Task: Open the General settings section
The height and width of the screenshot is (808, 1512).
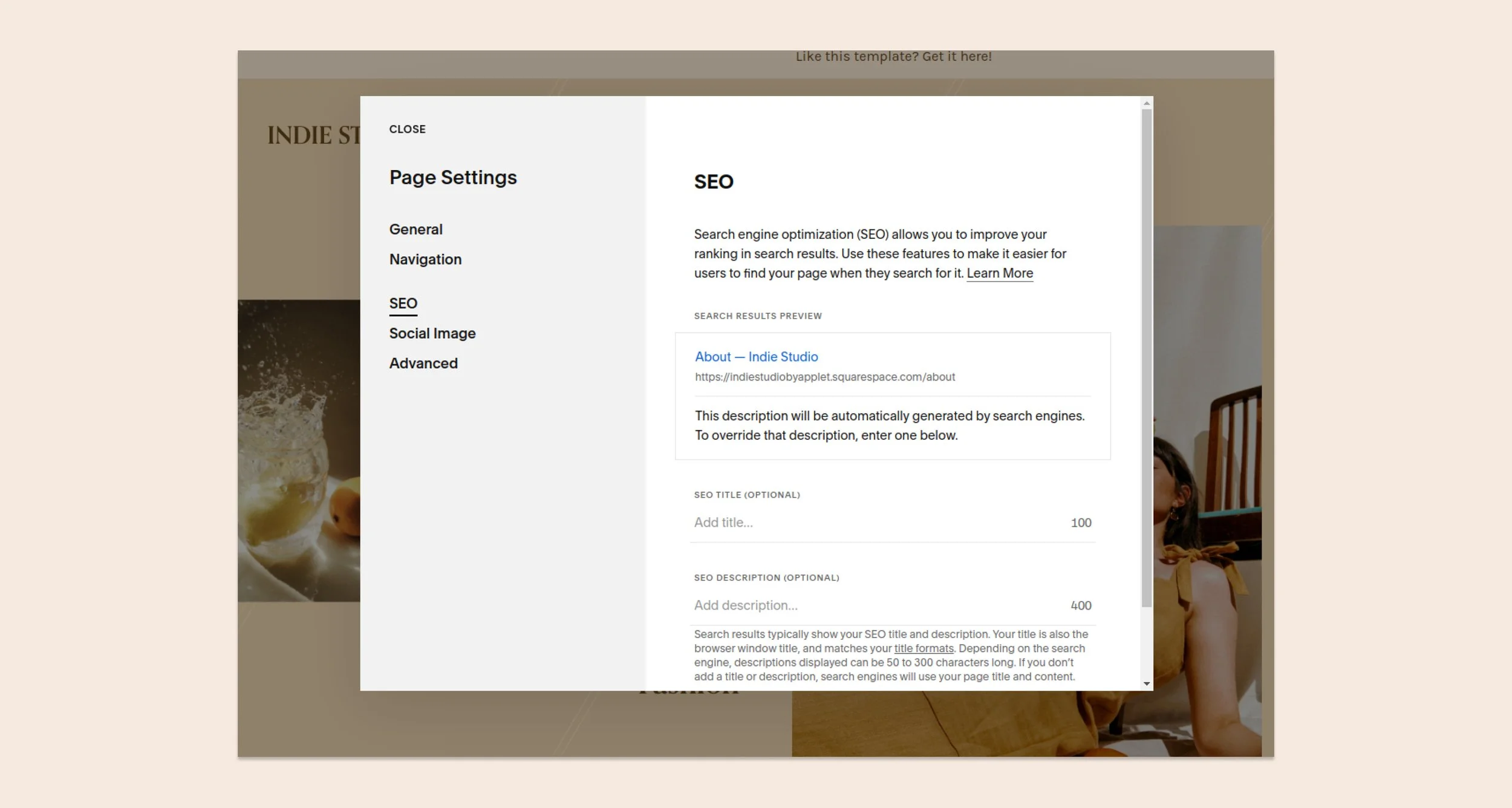Action: pos(416,229)
